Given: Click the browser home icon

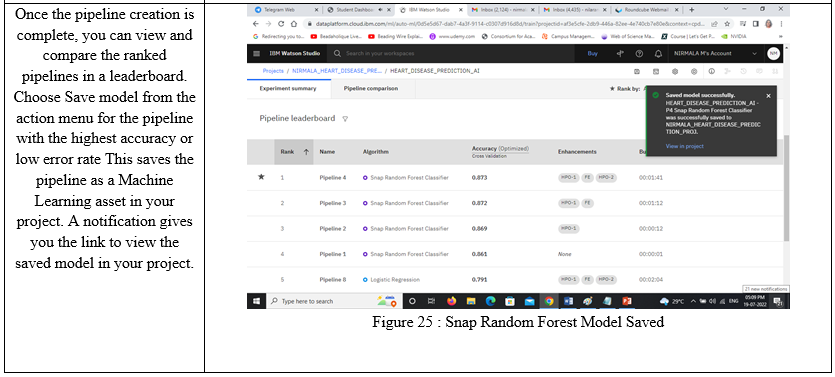Looking at the screenshot, I should (x=293, y=24).
